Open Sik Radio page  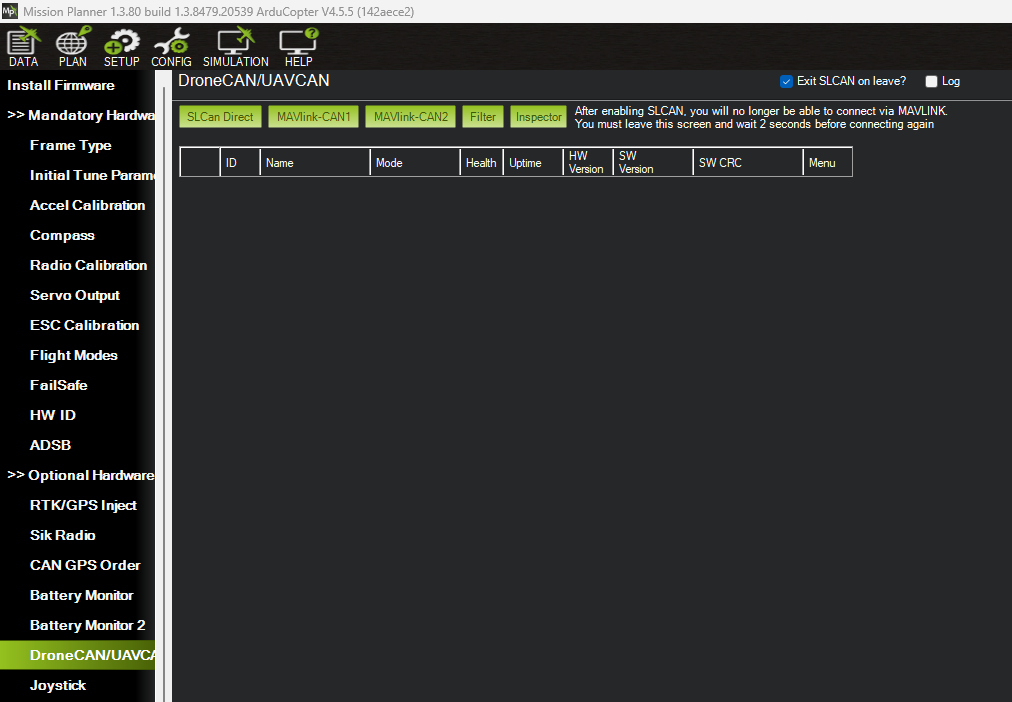click(x=63, y=536)
